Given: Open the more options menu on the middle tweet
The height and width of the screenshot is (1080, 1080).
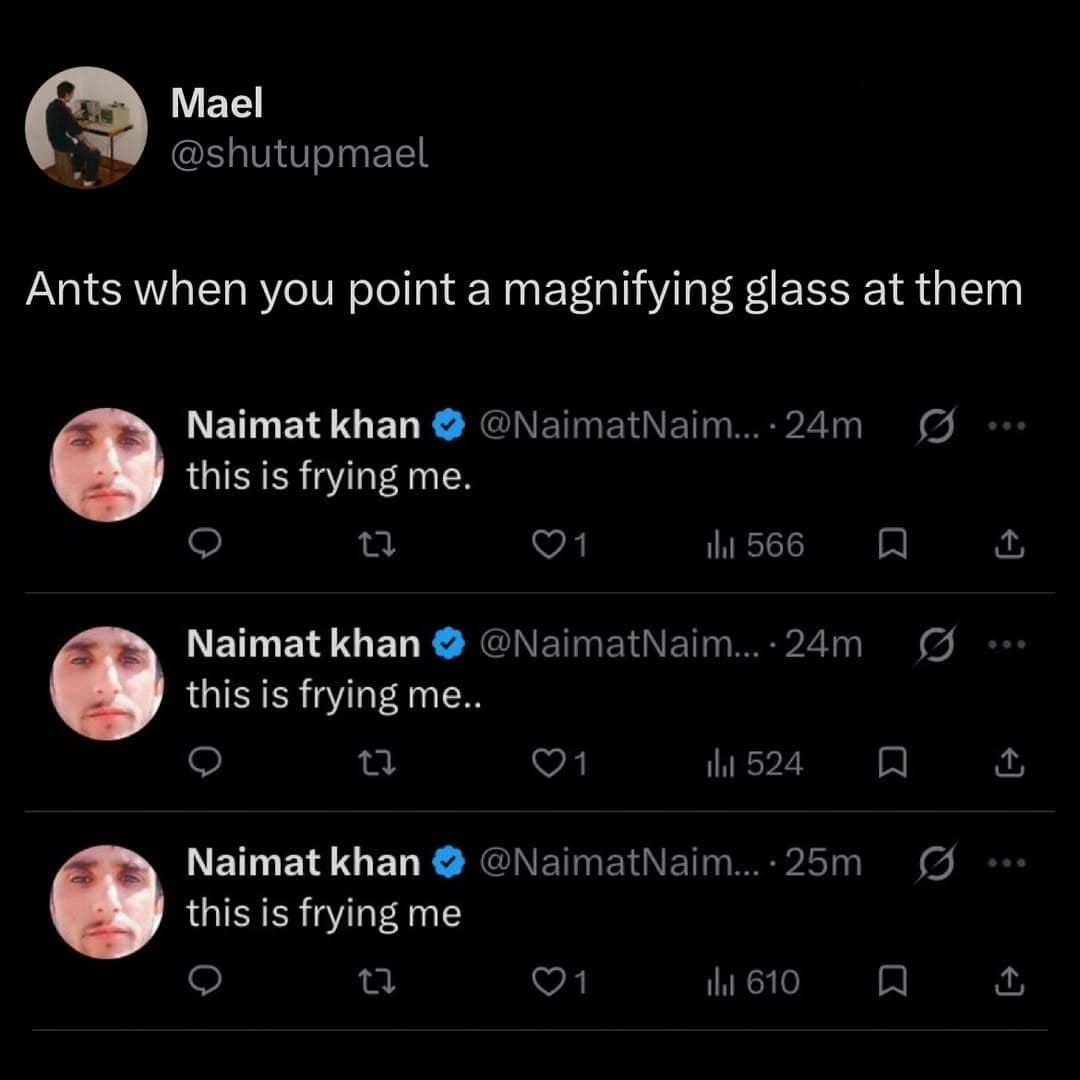Looking at the screenshot, I should click(1007, 643).
